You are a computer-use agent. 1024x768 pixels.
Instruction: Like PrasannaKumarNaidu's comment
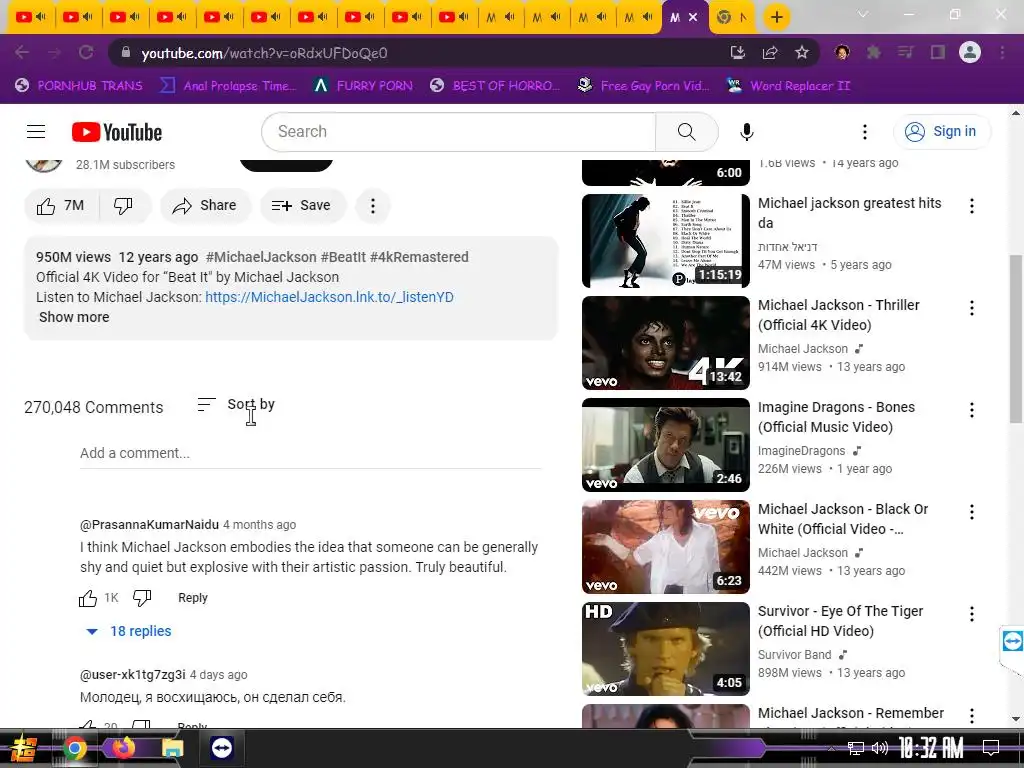tap(88, 598)
